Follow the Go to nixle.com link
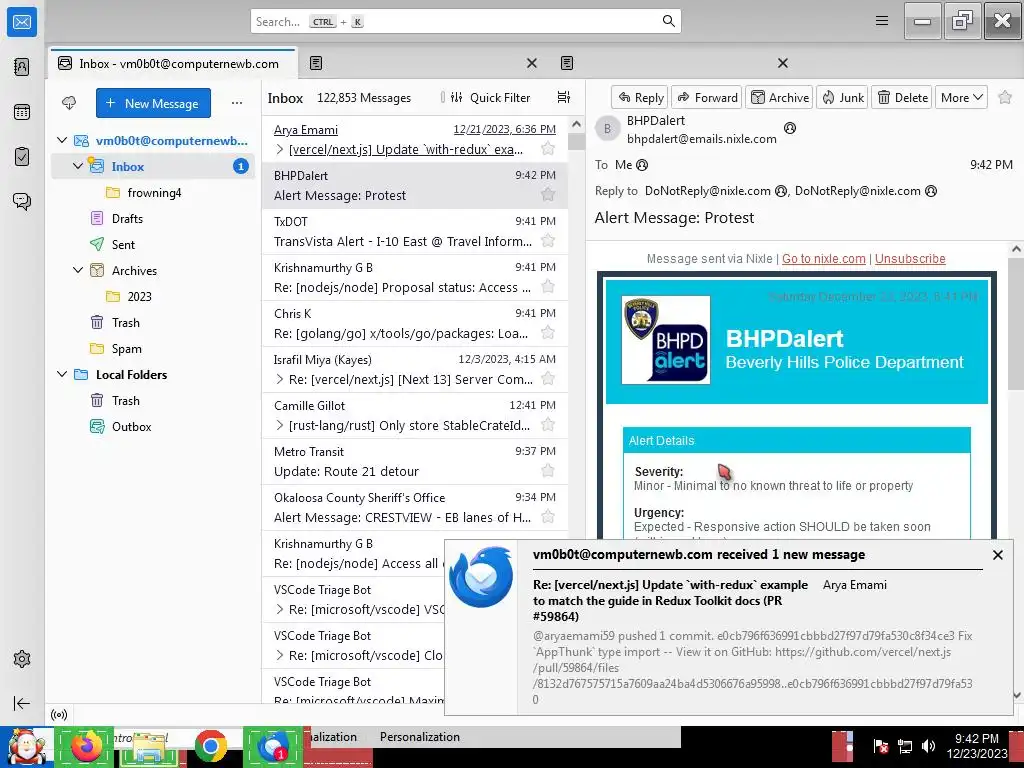Viewport: 1024px width, 768px height. pyautogui.click(x=824, y=259)
